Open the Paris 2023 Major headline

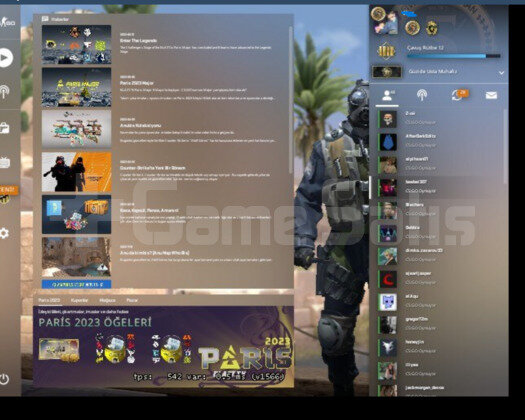tap(137, 83)
